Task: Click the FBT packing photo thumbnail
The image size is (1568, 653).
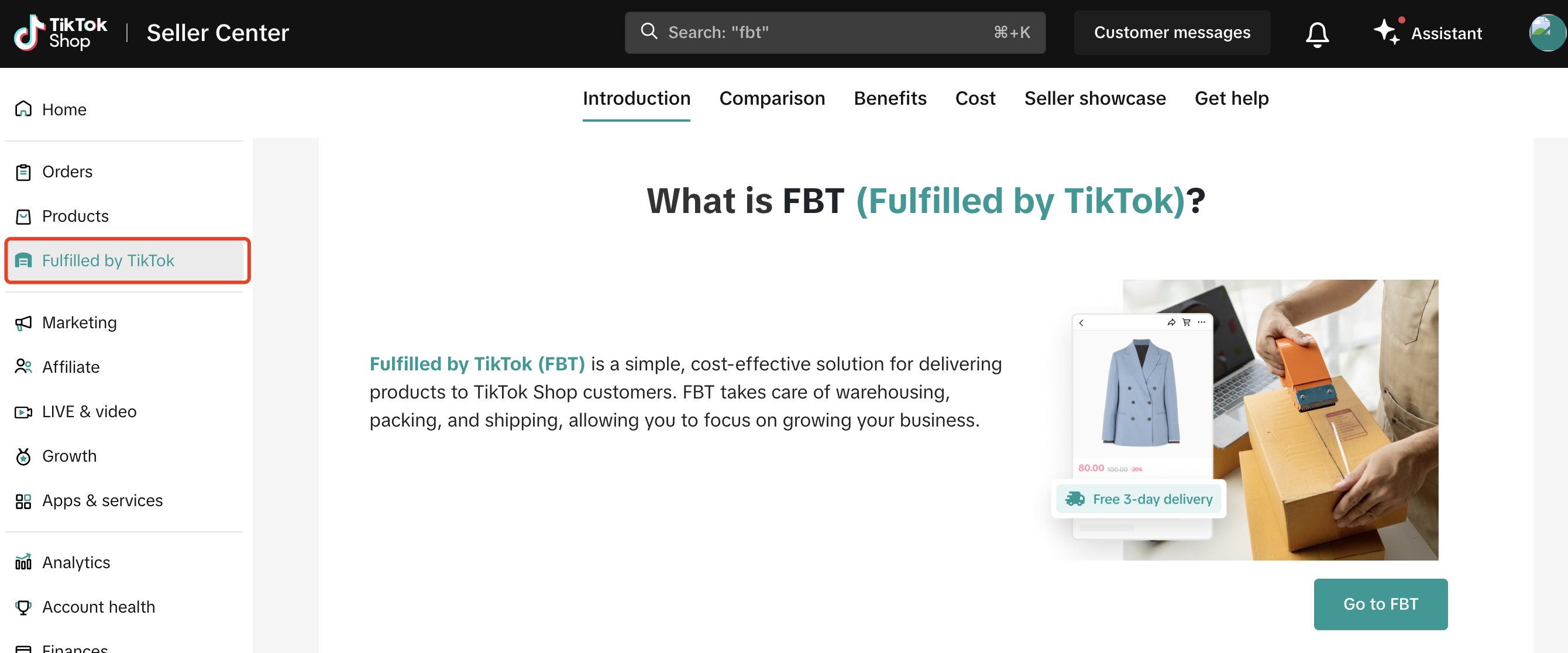Action: (x=1280, y=420)
